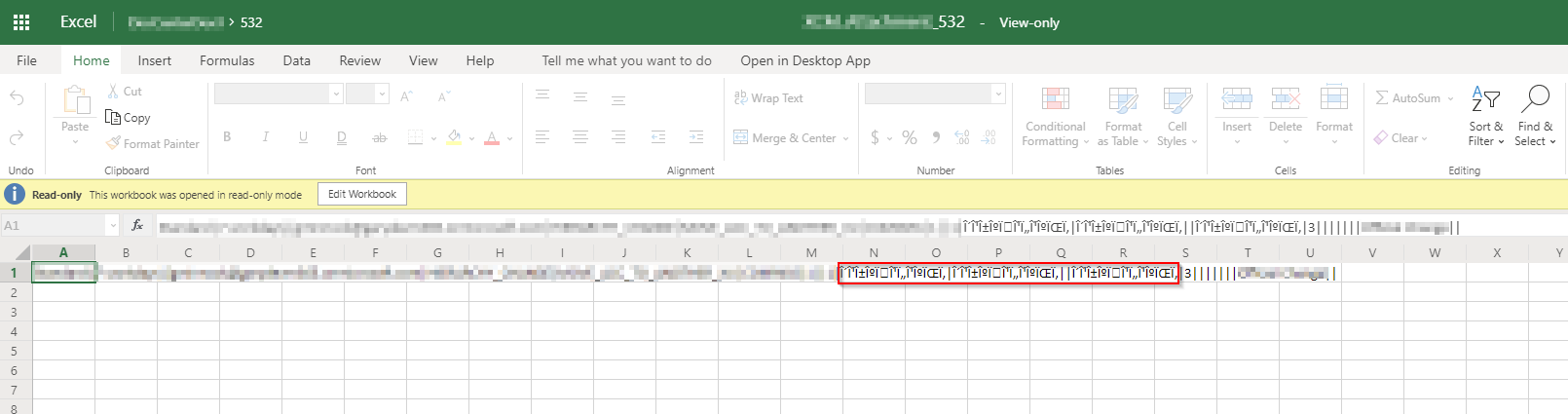Select column header N
Image resolution: width=1568 pixels, height=414 pixels.
coord(874,252)
